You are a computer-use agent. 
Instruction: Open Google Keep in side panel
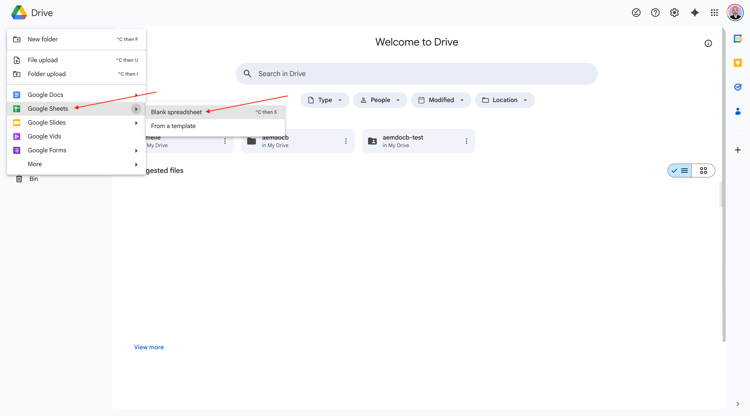(x=738, y=63)
